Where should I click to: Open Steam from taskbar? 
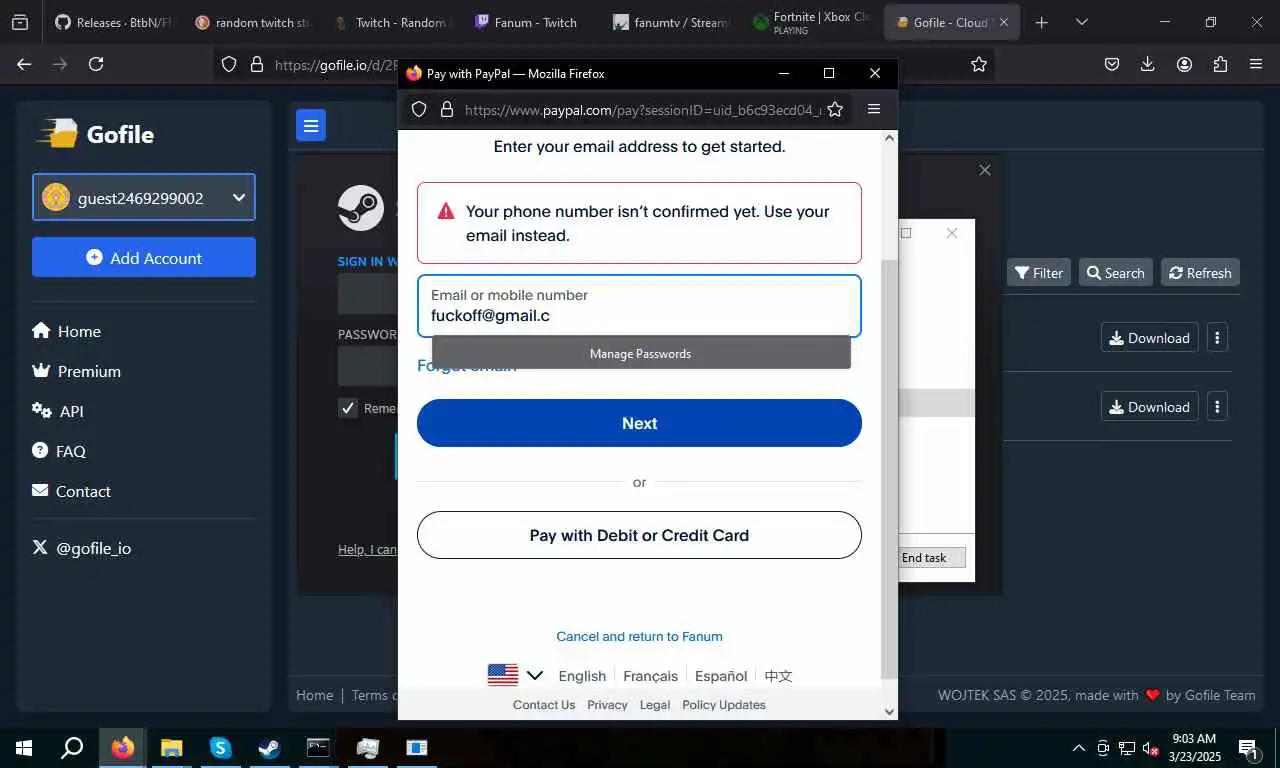(269, 748)
